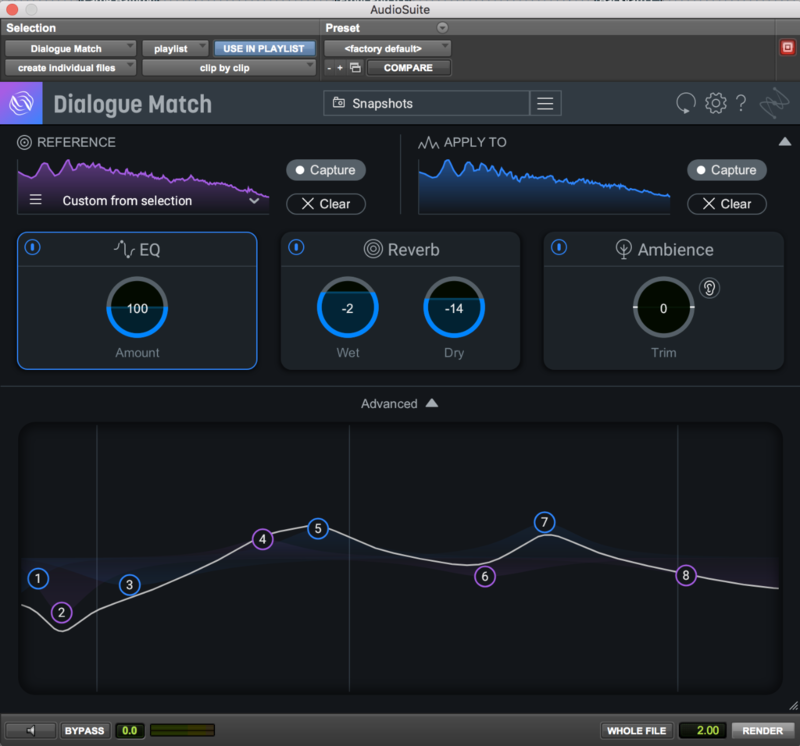The width and height of the screenshot is (800, 746).
Task: Disable the Ambience module power button
Action: pos(559,247)
